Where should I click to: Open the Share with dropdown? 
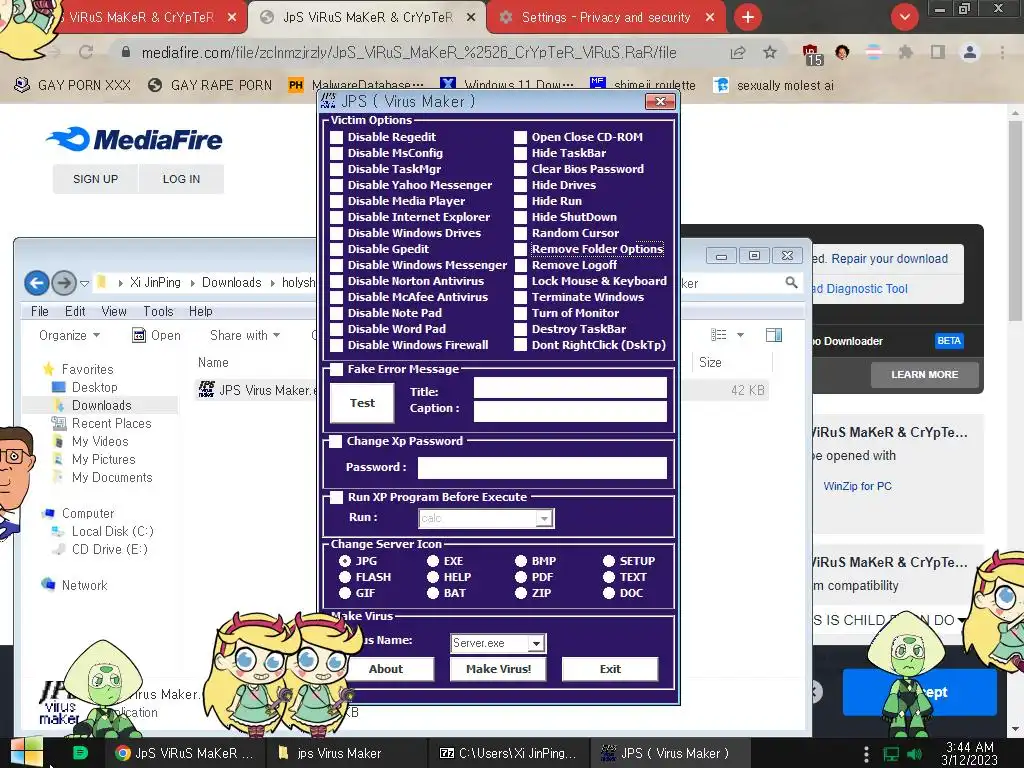click(x=245, y=335)
